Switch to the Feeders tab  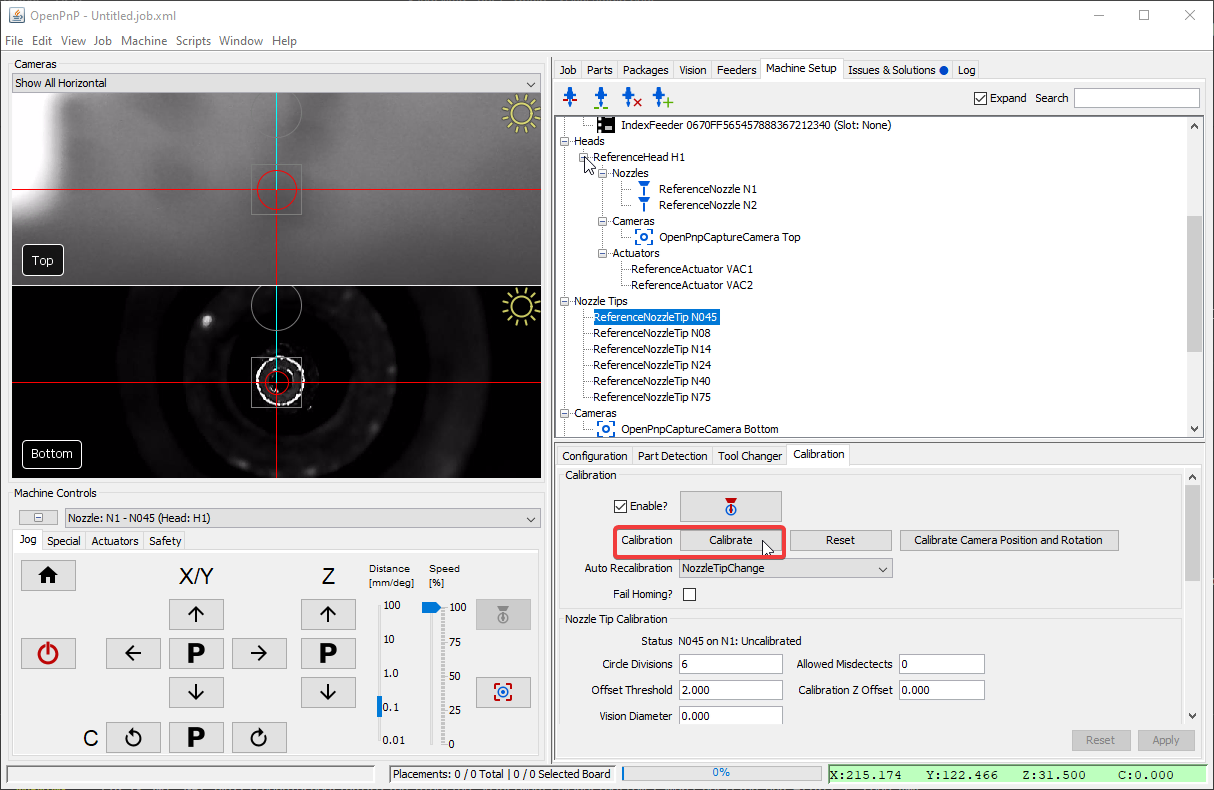[x=737, y=70]
